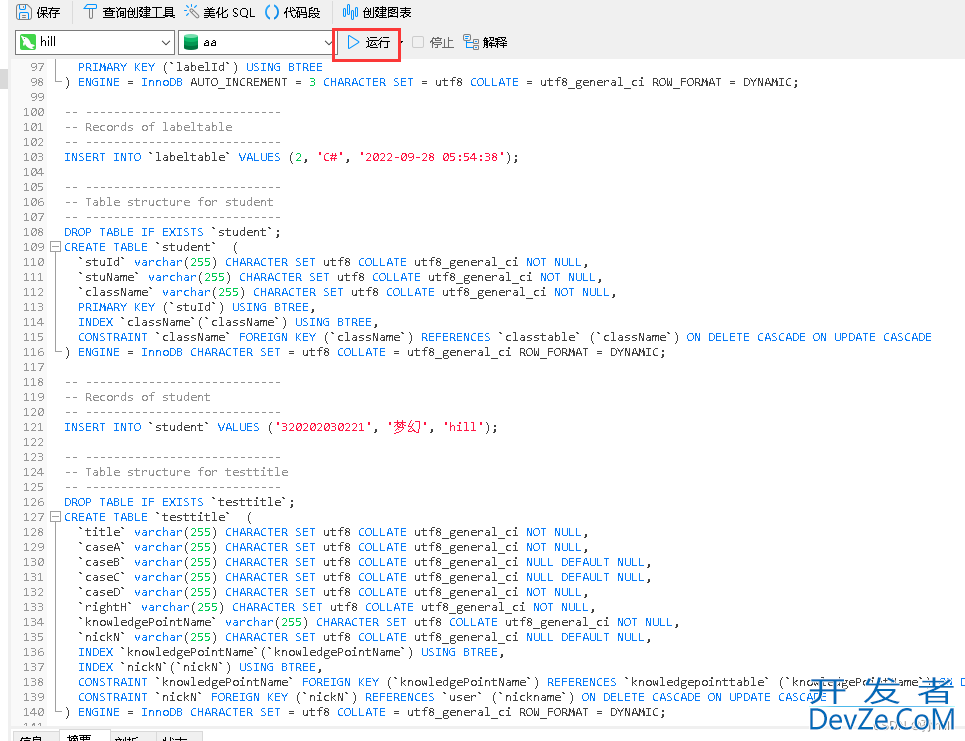Collapse the CREATE TABLE `student` code block

pyautogui.click(x=55, y=247)
